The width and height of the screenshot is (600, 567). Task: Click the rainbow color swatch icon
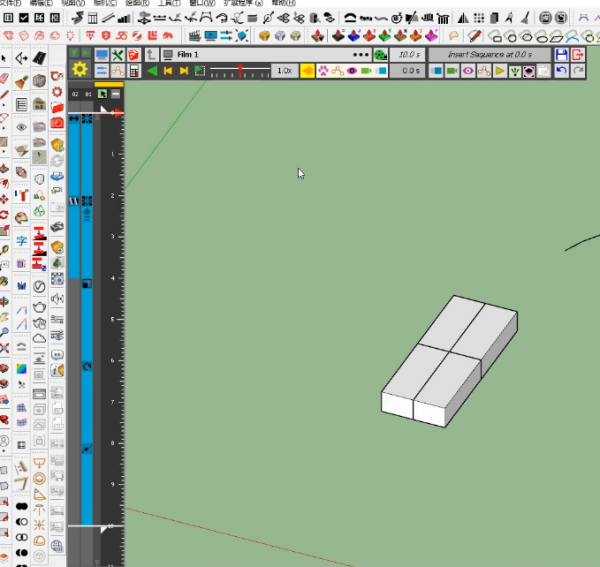click(21, 369)
